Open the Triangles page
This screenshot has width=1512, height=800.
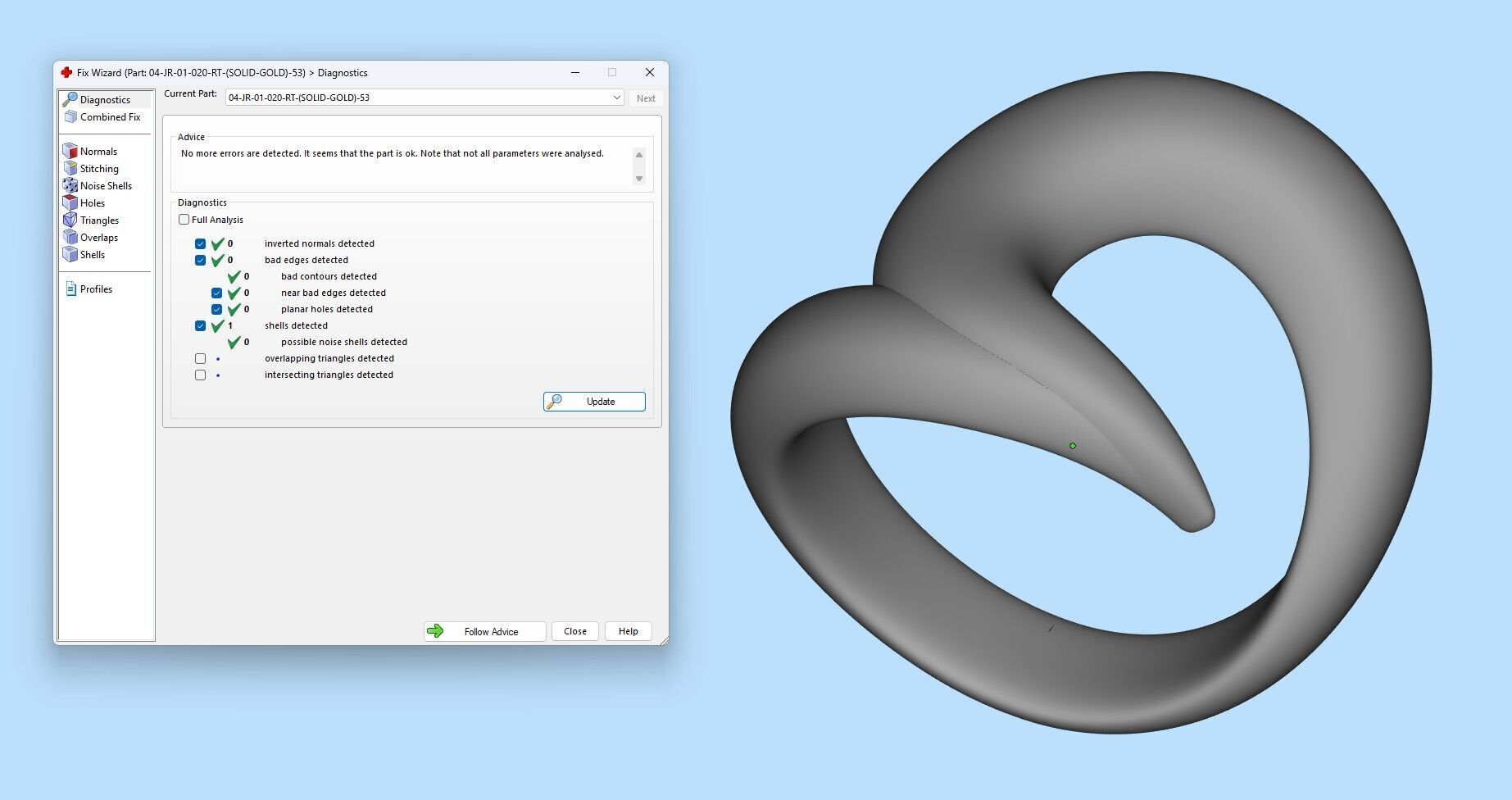pos(99,220)
